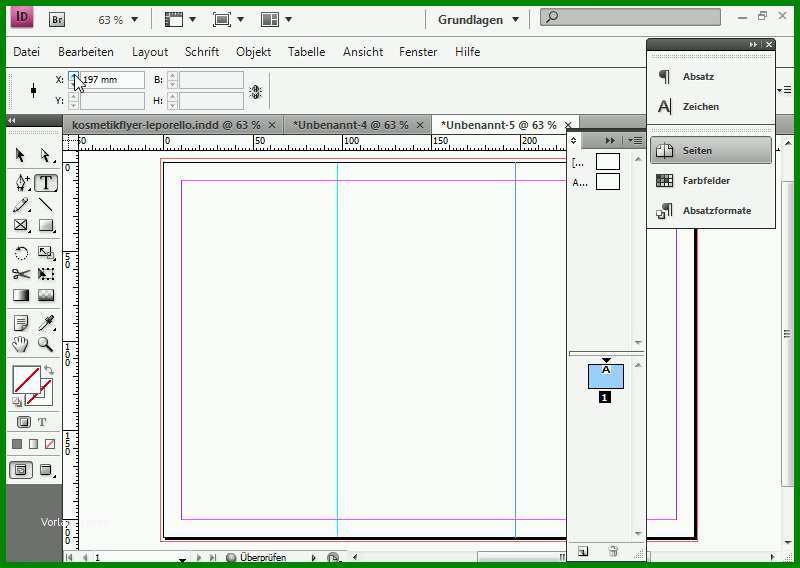The width and height of the screenshot is (800, 568).
Task: Apply None button in toolbox
Action: 50,444
